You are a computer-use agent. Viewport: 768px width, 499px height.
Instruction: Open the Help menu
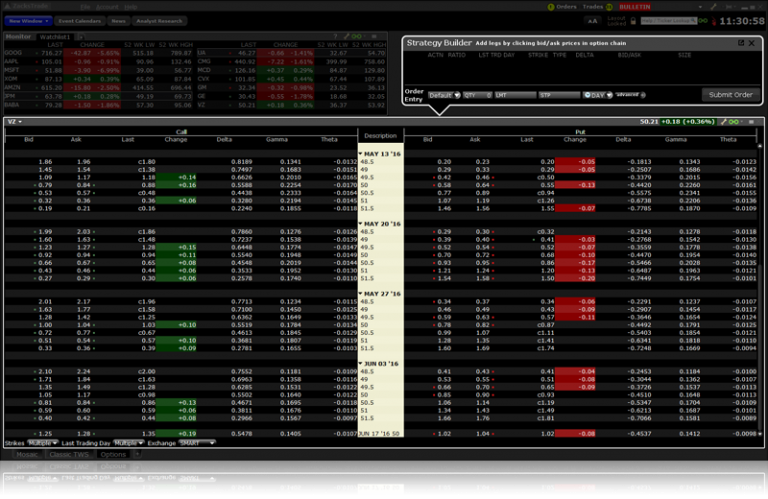130,7
